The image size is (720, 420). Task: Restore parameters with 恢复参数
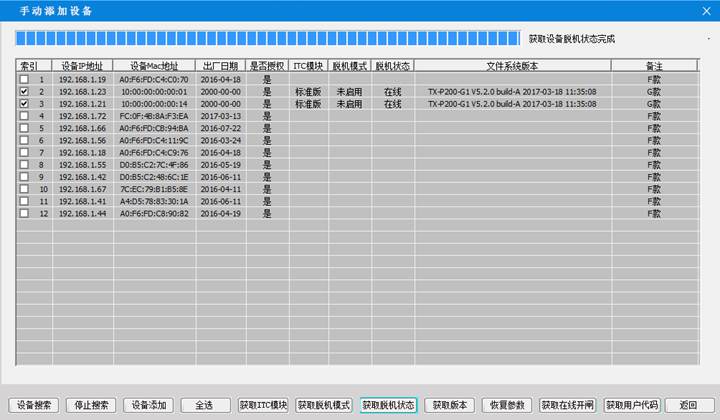coord(506,405)
